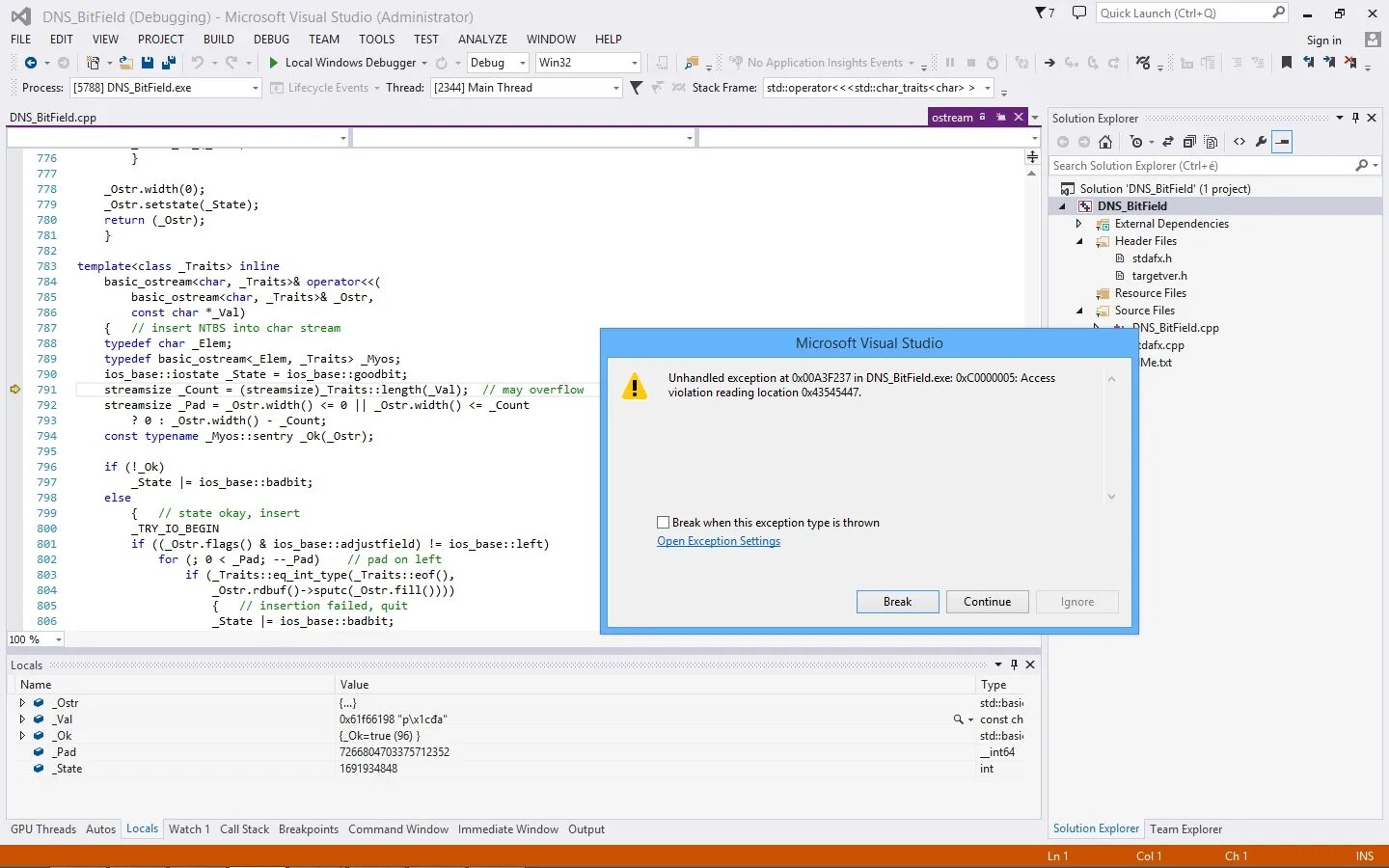Click the Navigate Backward arrow icon

click(x=31, y=63)
